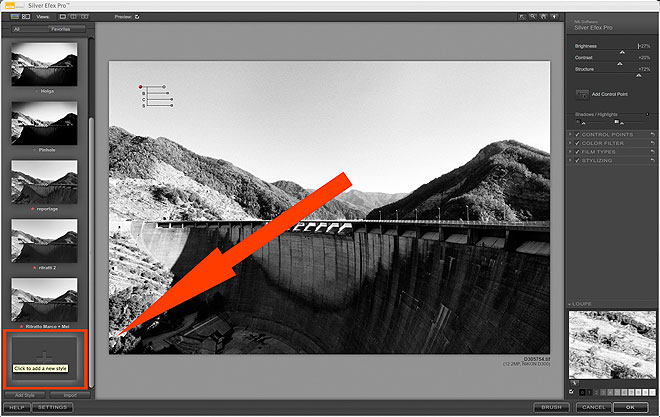Screen dimensions: 660x417
Task: Click the Brush button
Action: [551, 407]
